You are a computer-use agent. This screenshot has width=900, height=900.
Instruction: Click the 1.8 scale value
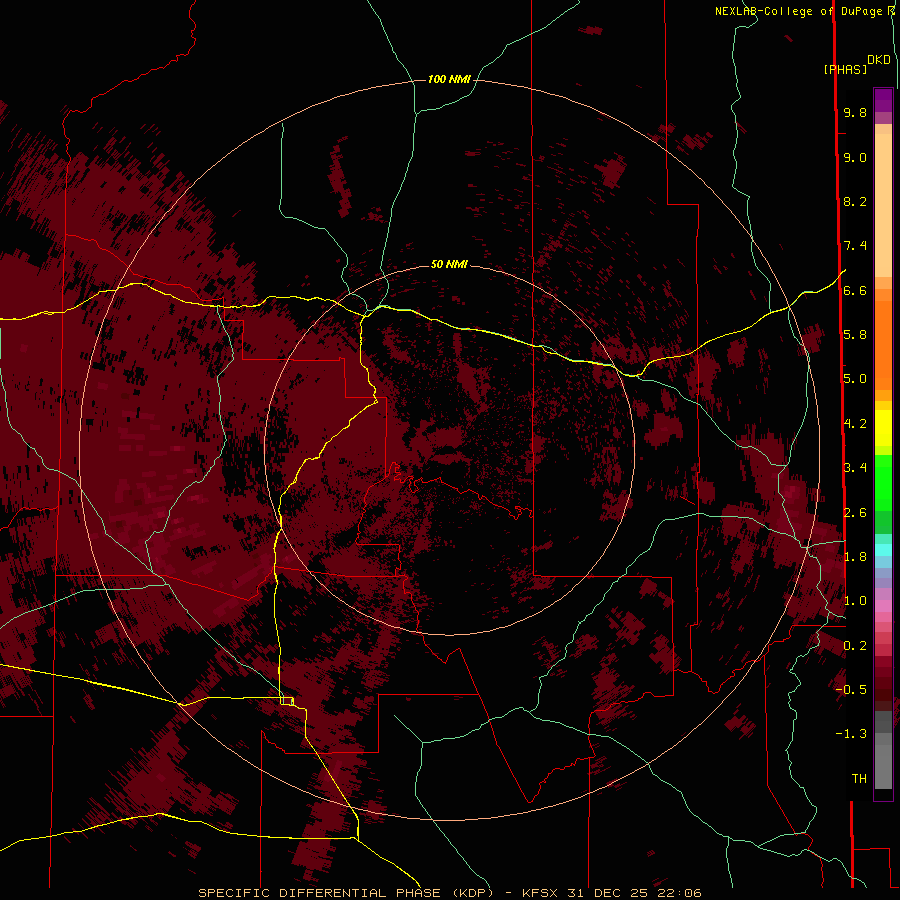click(x=855, y=557)
